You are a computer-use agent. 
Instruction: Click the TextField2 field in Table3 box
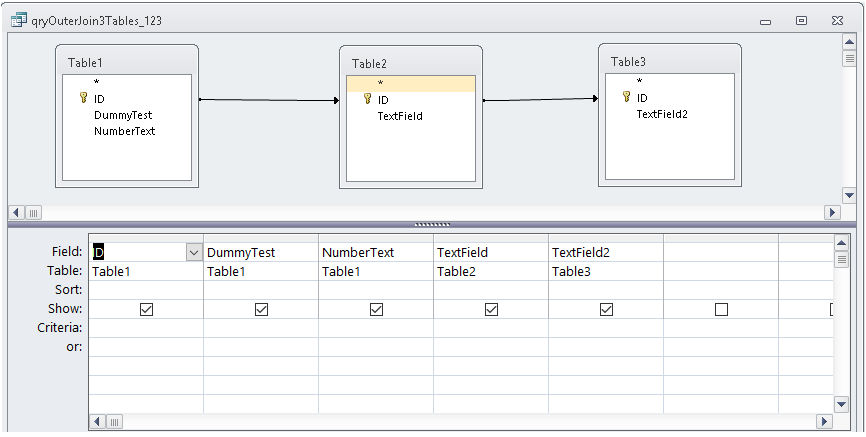662,114
